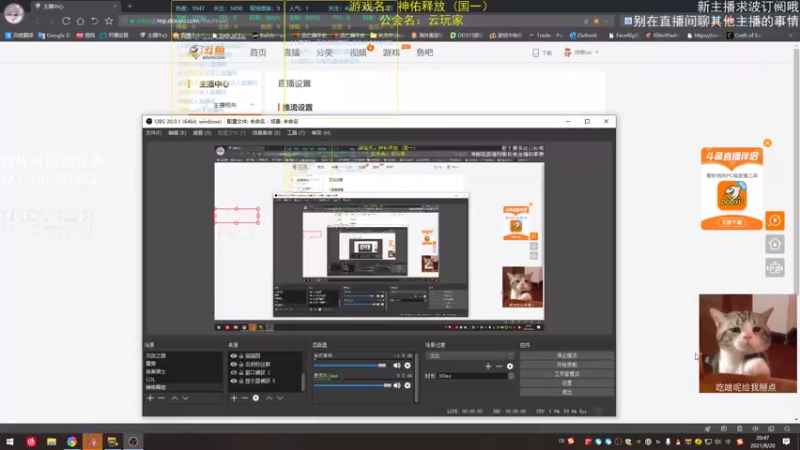Move scene down in the scenes list
800x450 pixels.
coord(186,398)
